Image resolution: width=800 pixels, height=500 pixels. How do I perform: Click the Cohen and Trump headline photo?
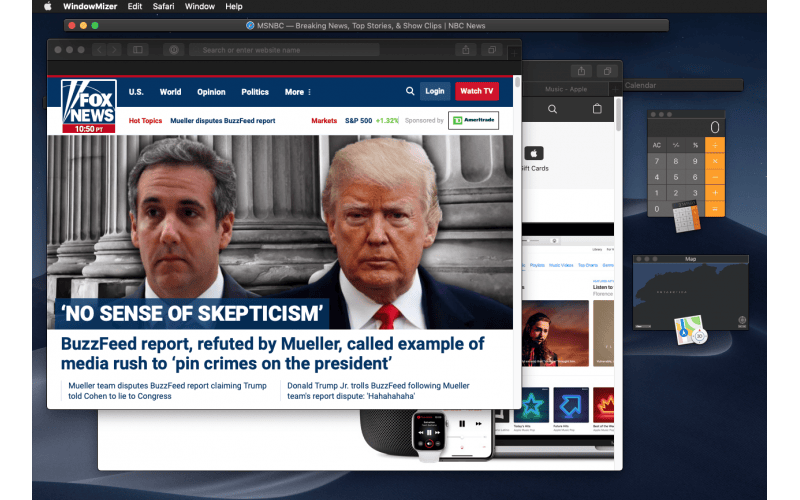(x=280, y=232)
